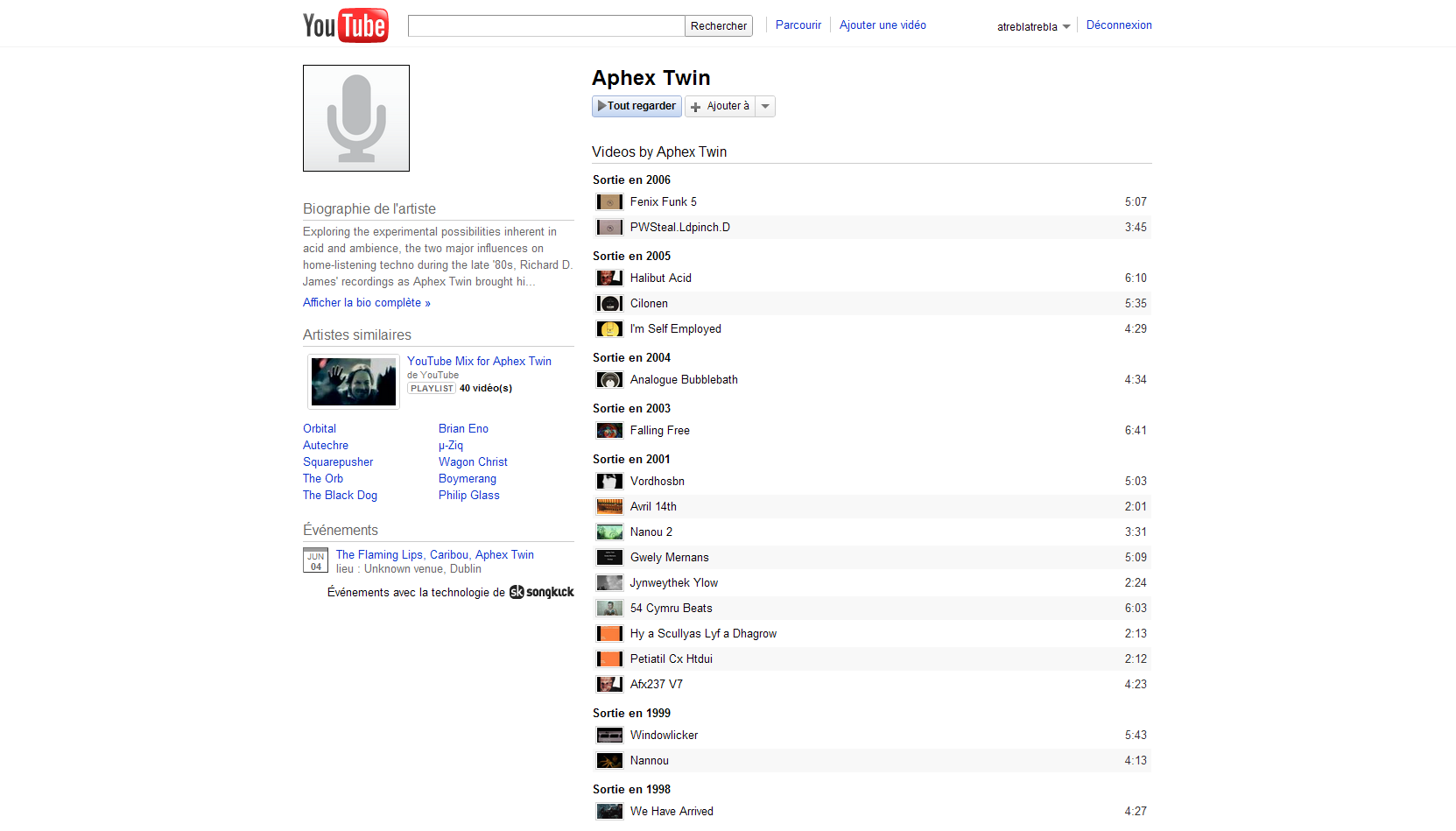Select the Avril 14th title
The width and height of the screenshot is (1456, 831).
tap(653, 507)
